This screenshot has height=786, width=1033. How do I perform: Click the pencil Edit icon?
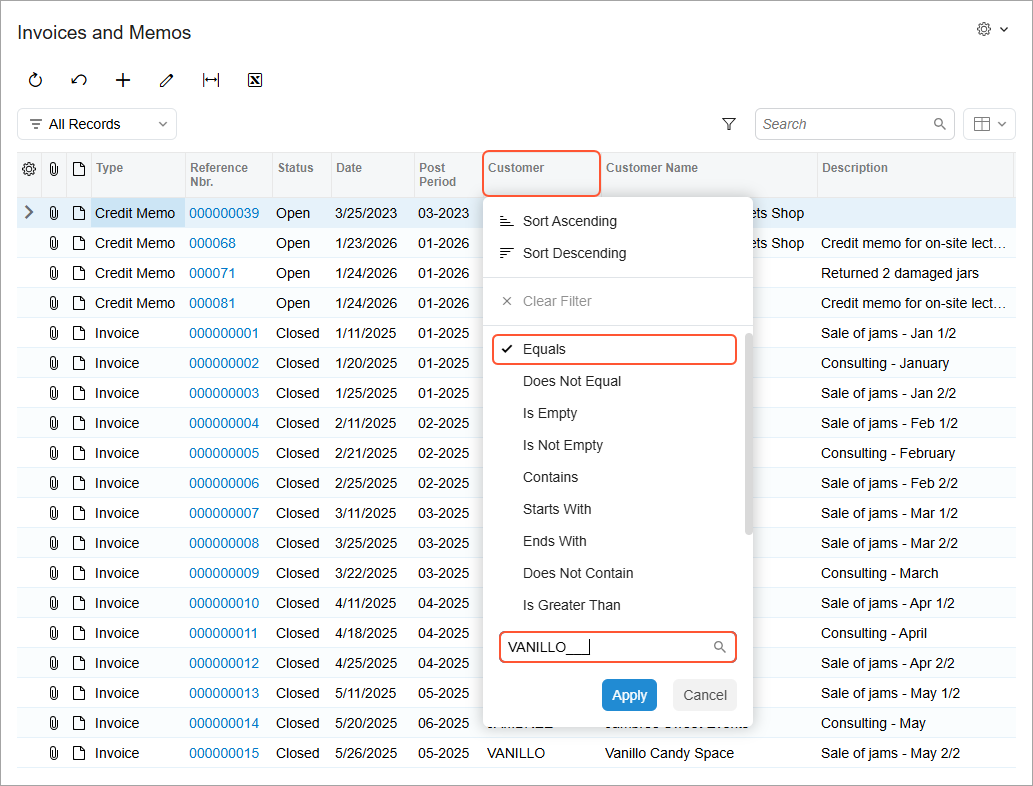tap(167, 80)
